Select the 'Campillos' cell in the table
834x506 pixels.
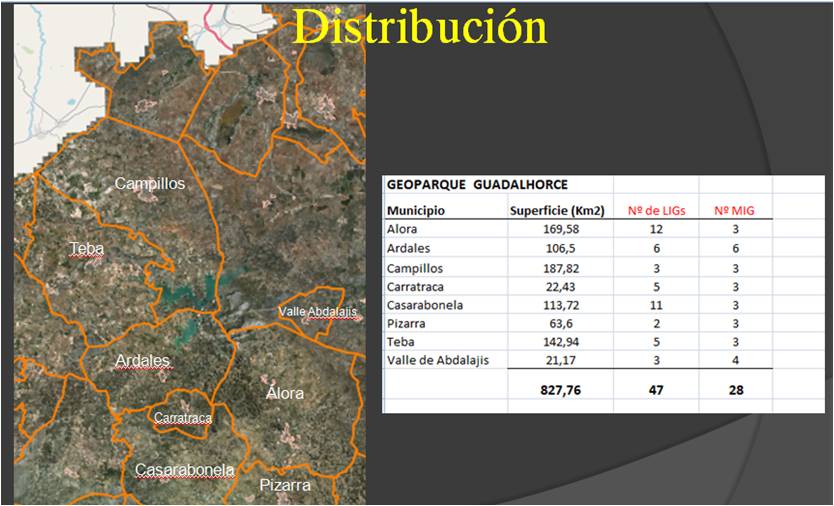(x=415, y=268)
